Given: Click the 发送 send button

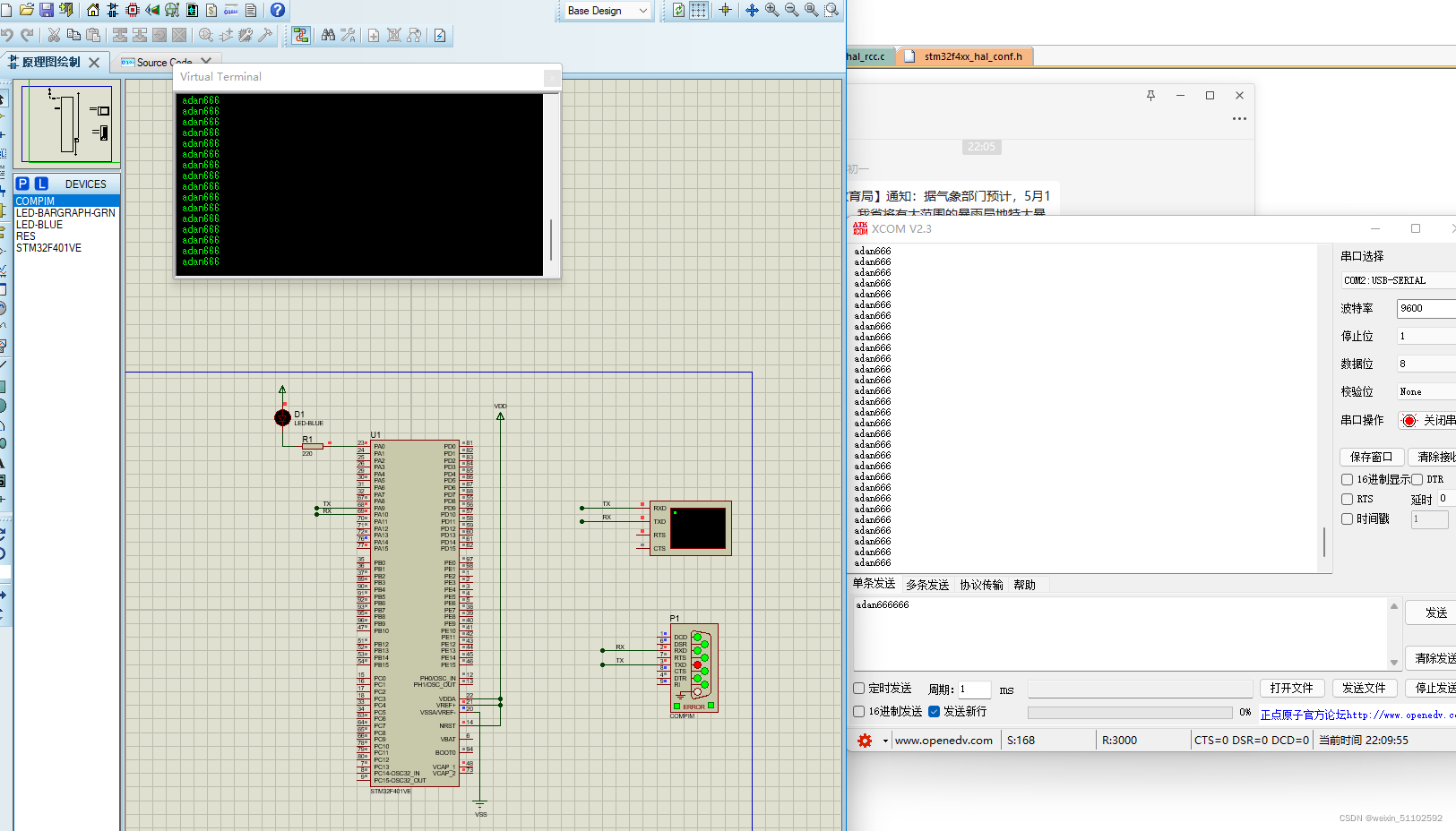Looking at the screenshot, I should 1431,613.
